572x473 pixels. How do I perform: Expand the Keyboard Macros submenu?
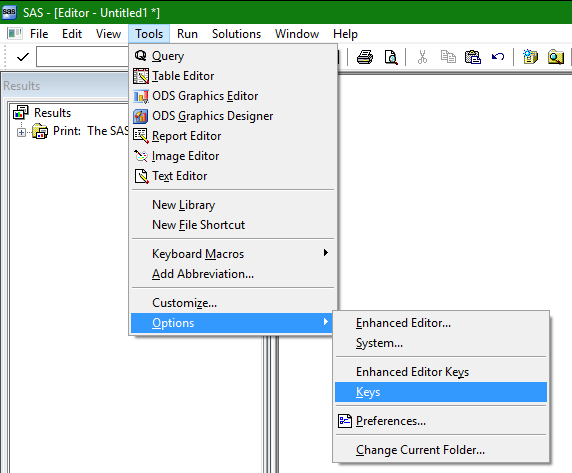[233, 254]
